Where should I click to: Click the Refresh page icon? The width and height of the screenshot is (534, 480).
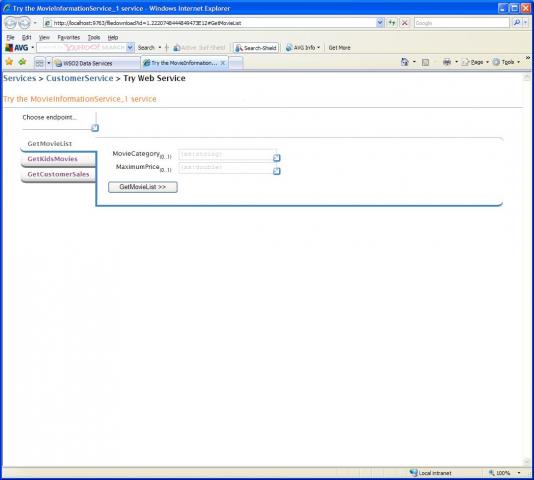[392, 23]
